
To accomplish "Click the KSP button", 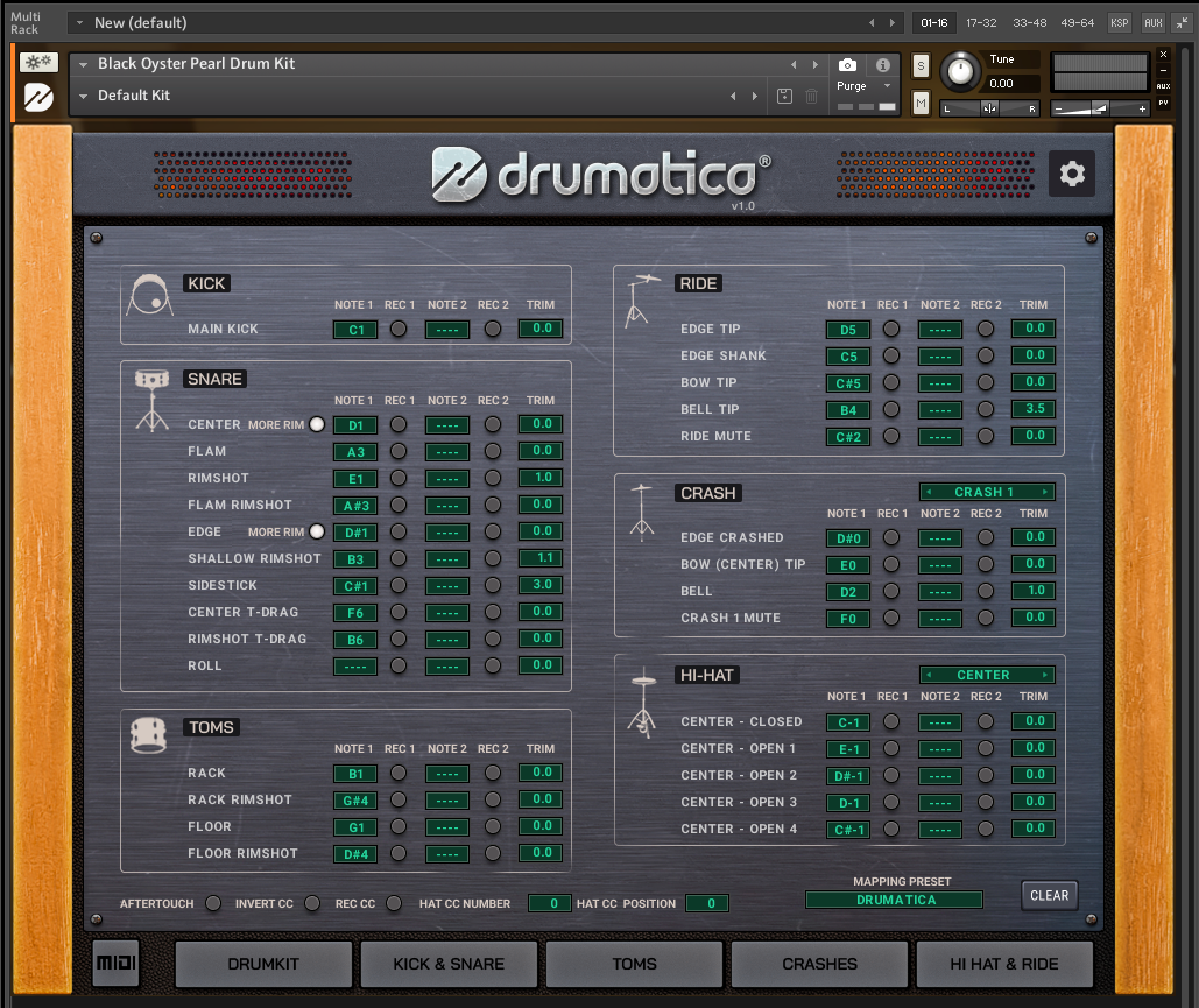I will 1119,23.
